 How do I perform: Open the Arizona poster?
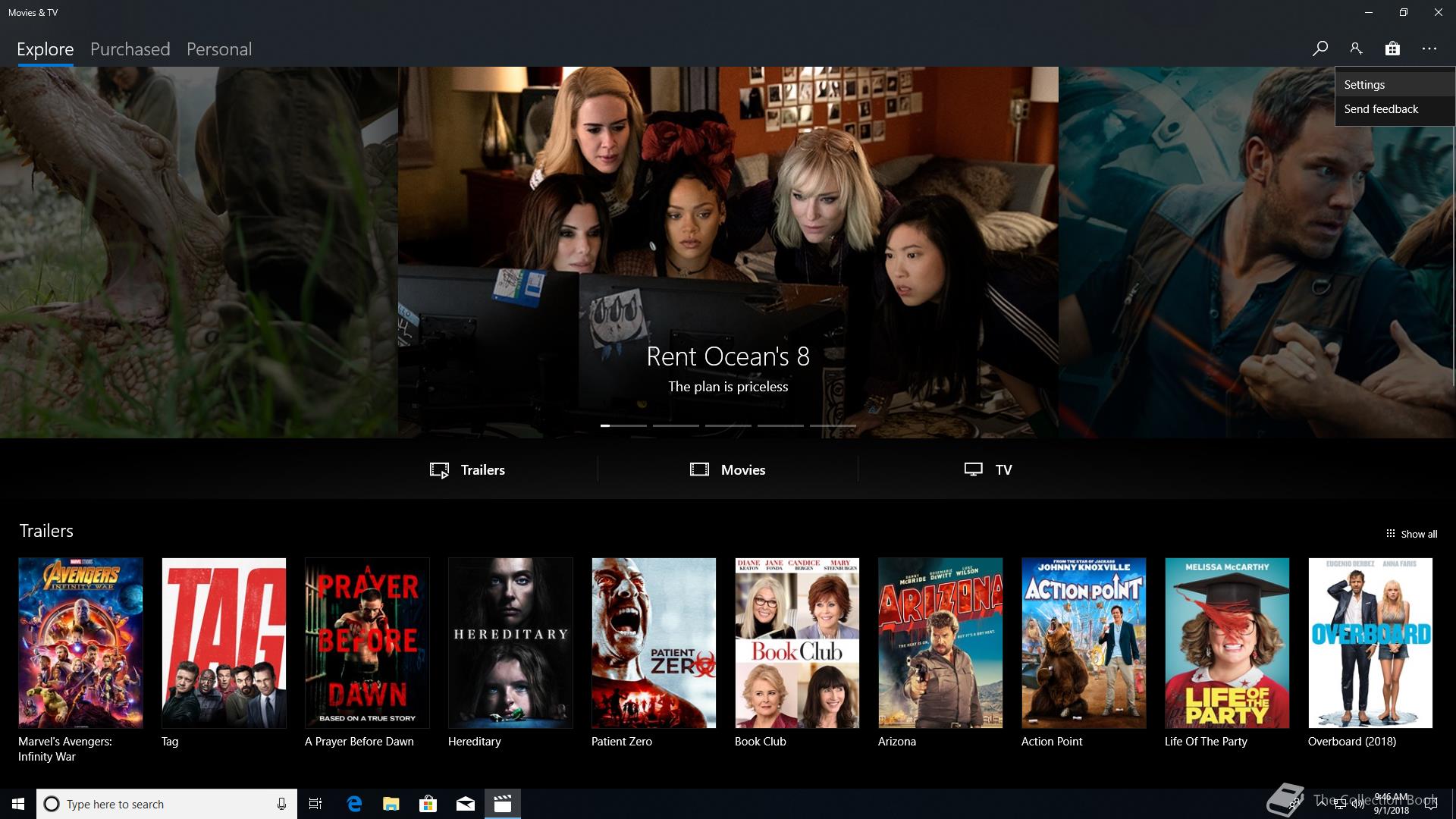pyautogui.click(x=940, y=643)
